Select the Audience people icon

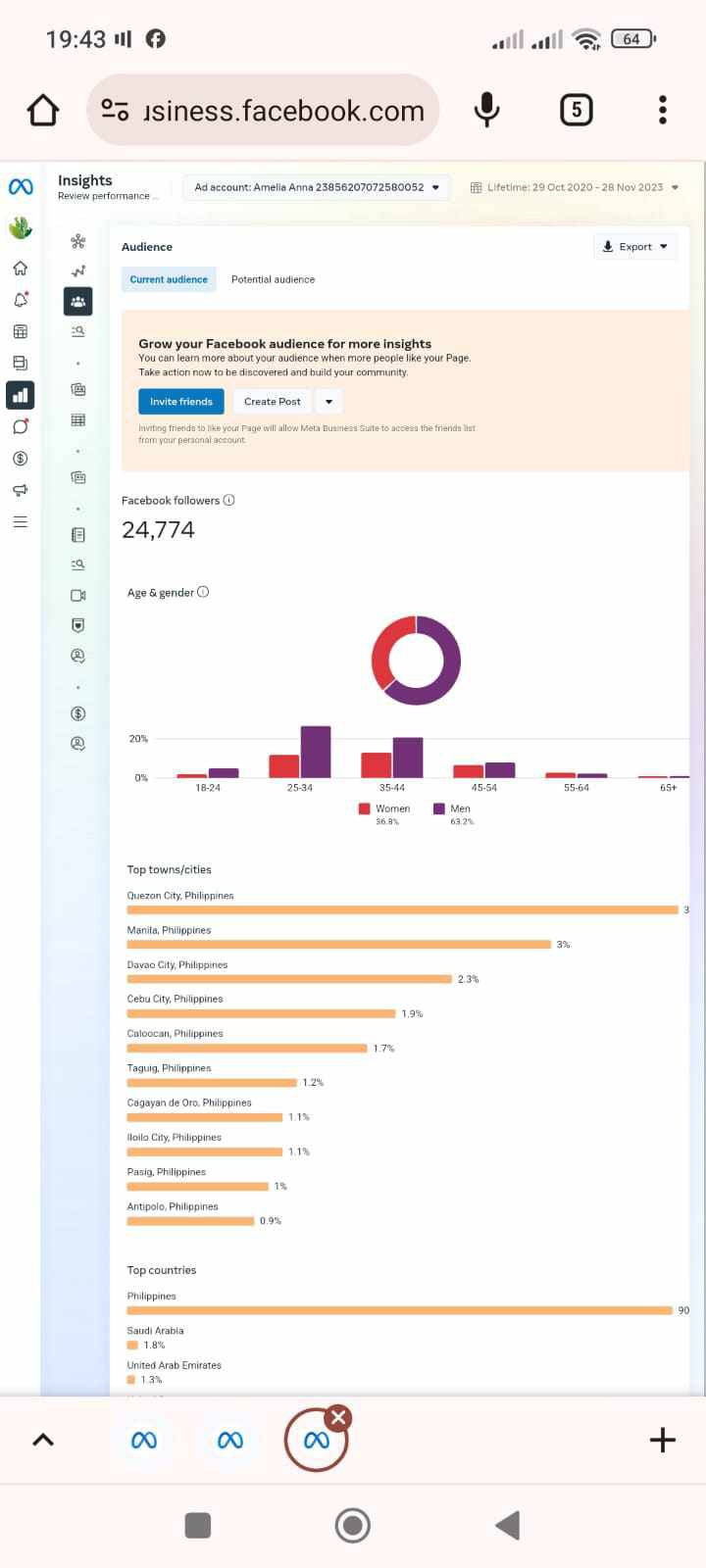tap(78, 301)
